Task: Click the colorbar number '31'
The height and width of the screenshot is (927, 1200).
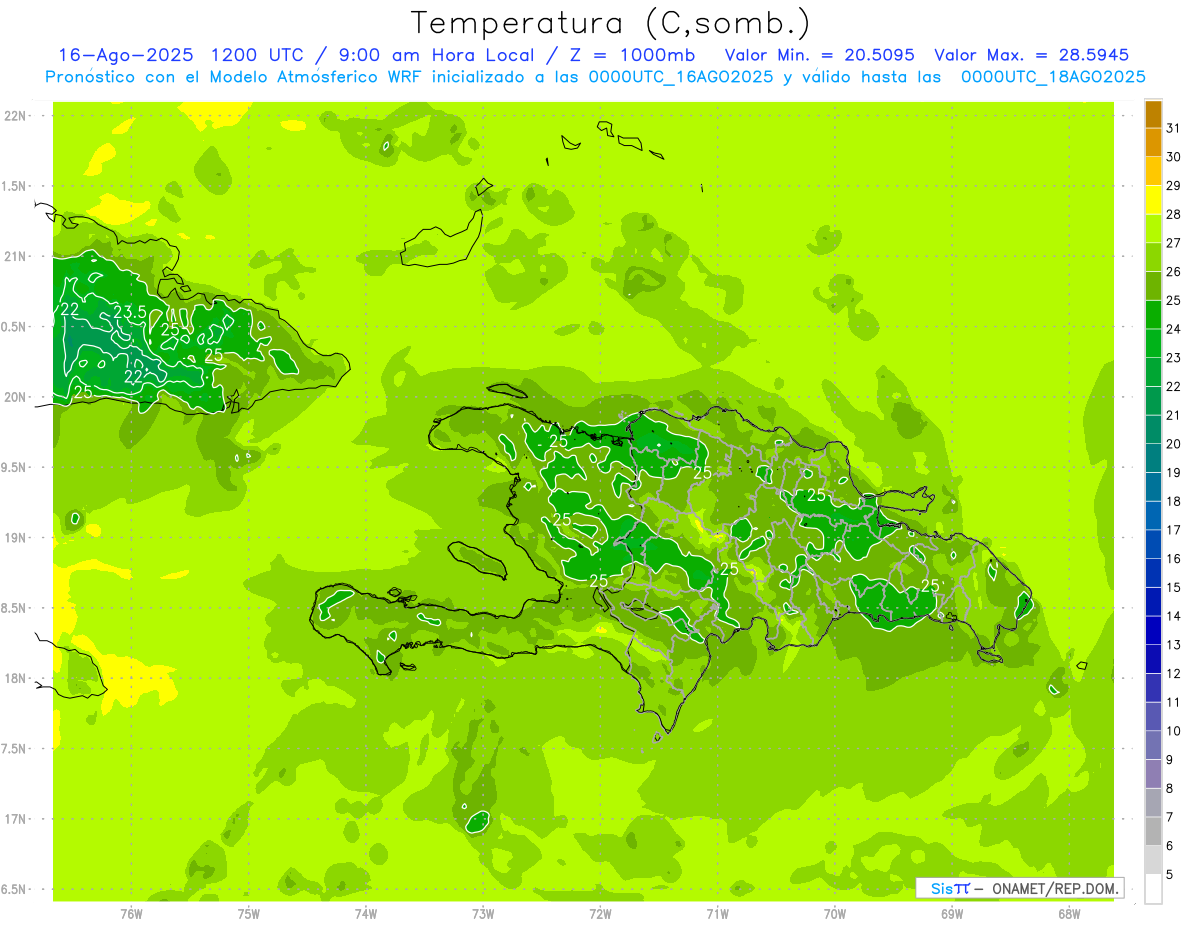Action: click(1173, 128)
